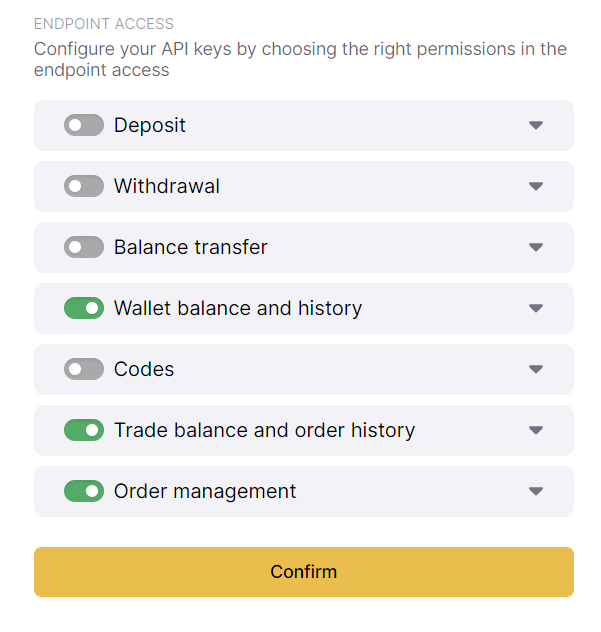
Task: Disable Trade balance and order history toggle
Action: pyautogui.click(x=84, y=430)
